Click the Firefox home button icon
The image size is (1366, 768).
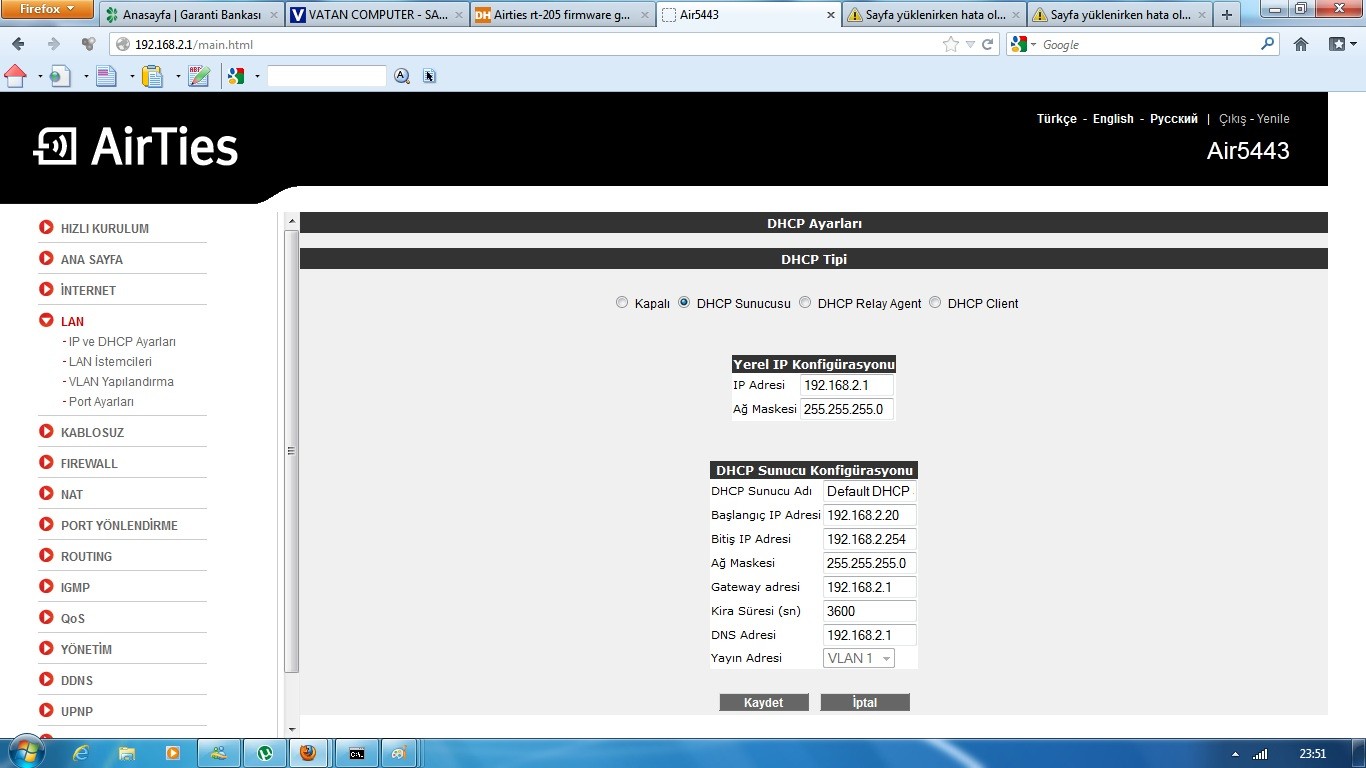pos(1301,44)
